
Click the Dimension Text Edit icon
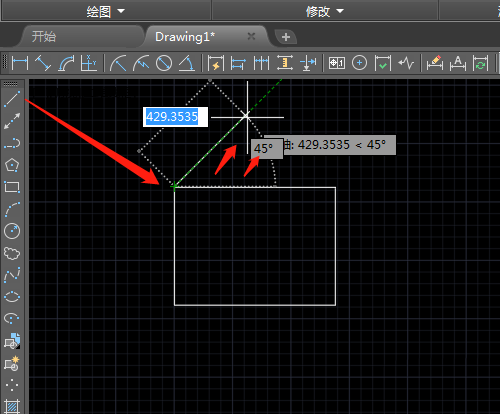[458, 63]
